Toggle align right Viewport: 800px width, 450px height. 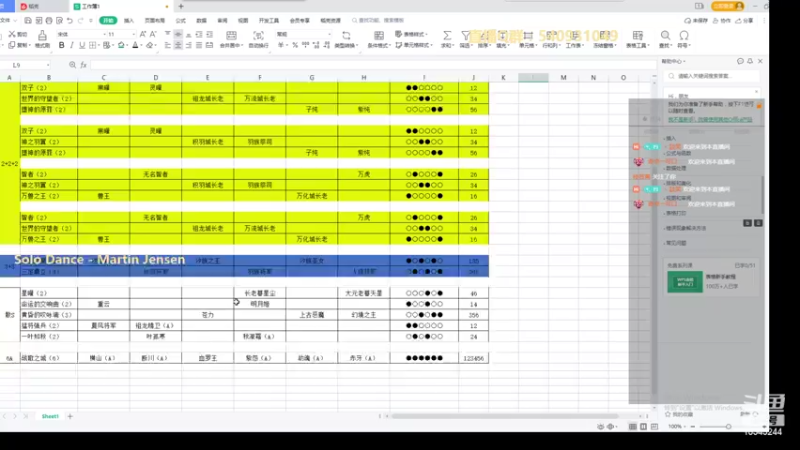pos(188,45)
